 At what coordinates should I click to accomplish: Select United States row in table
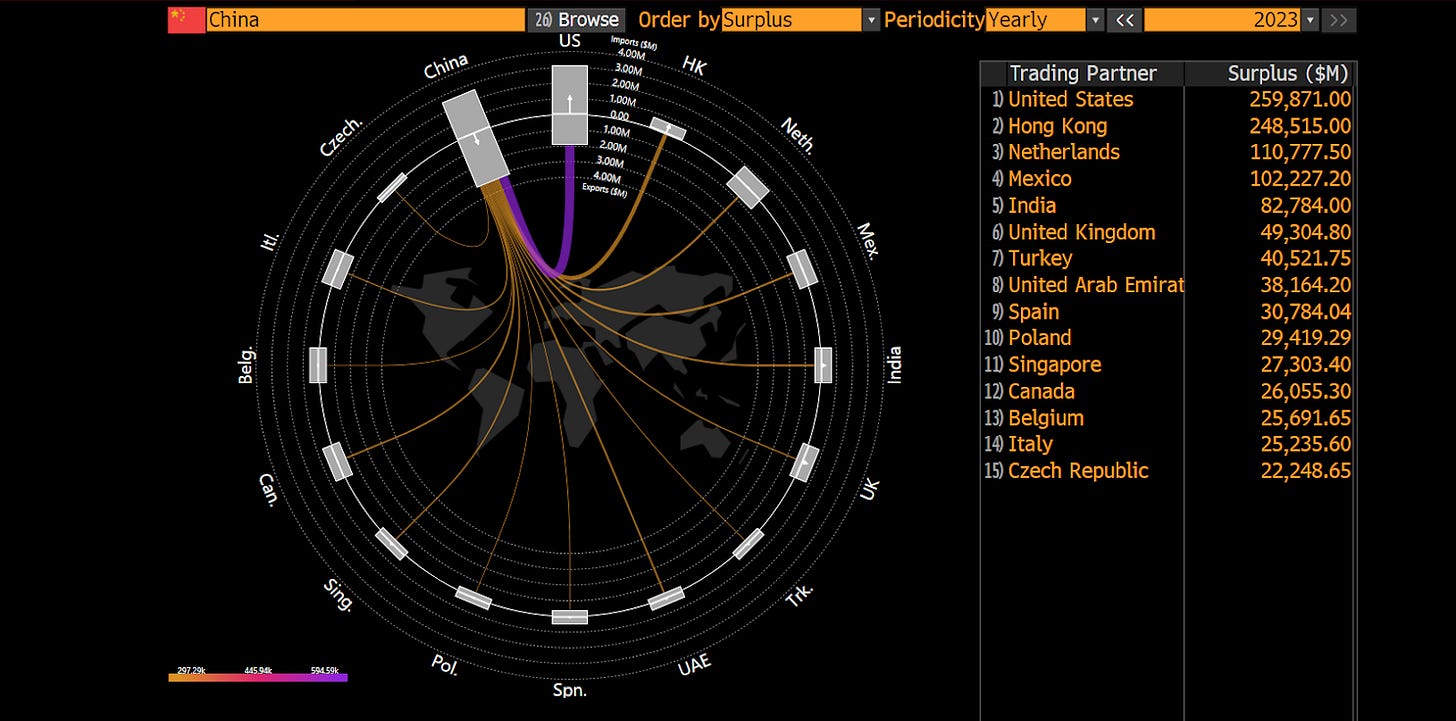pyautogui.click(x=1168, y=99)
